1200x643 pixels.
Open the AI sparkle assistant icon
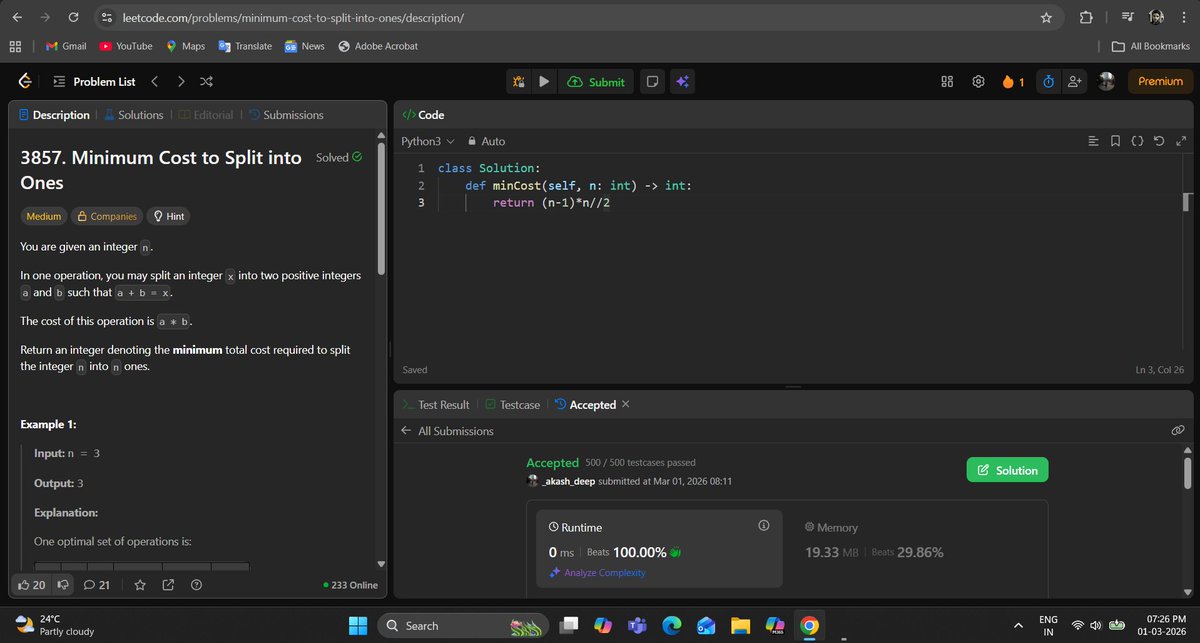coord(683,82)
